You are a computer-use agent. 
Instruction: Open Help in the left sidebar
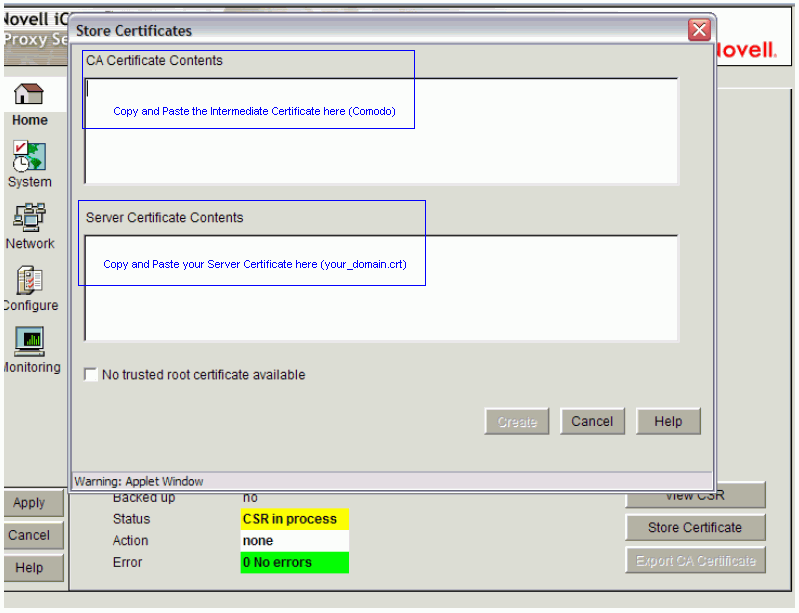pyautogui.click(x=29, y=568)
